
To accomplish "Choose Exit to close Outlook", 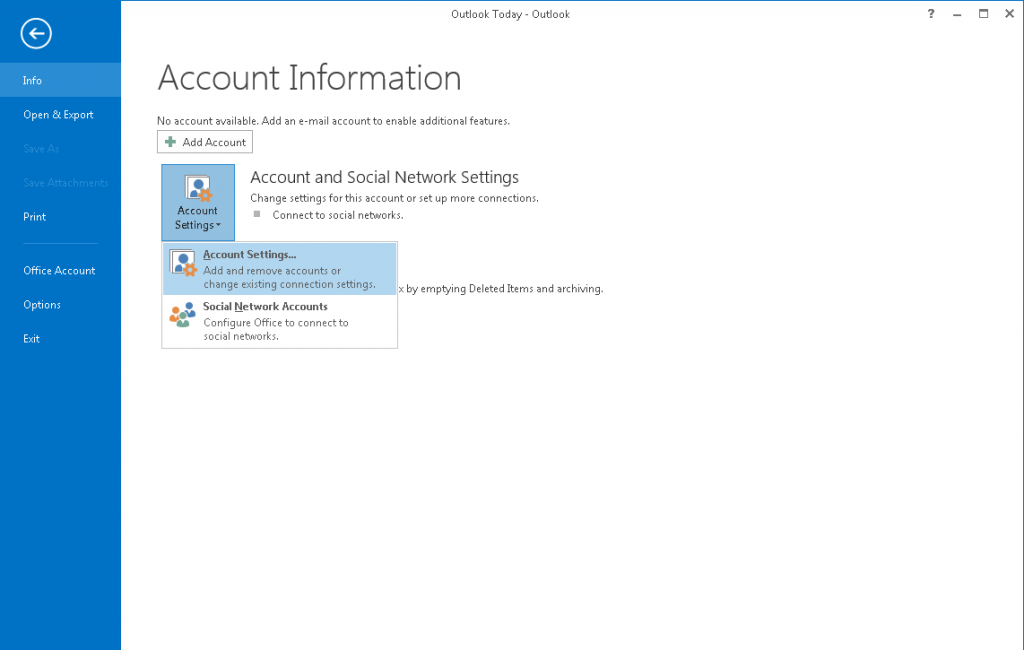I will click(x=31, y=338).
